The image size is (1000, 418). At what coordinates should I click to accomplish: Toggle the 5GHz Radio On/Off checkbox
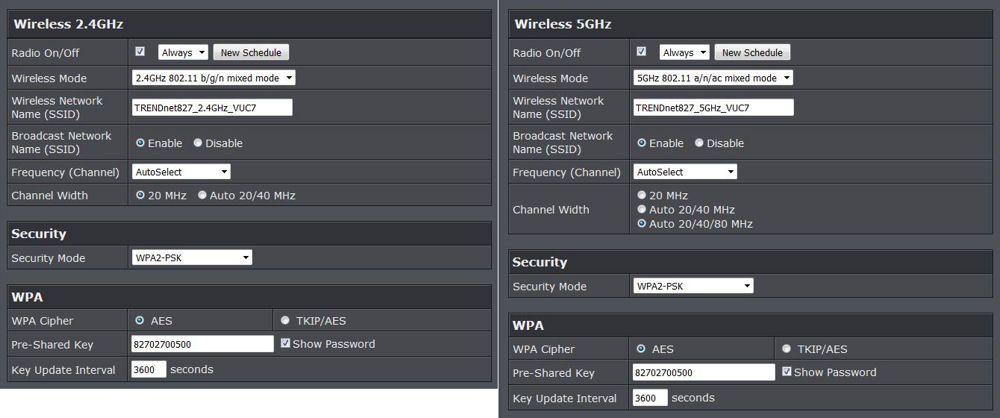[642, 51]
